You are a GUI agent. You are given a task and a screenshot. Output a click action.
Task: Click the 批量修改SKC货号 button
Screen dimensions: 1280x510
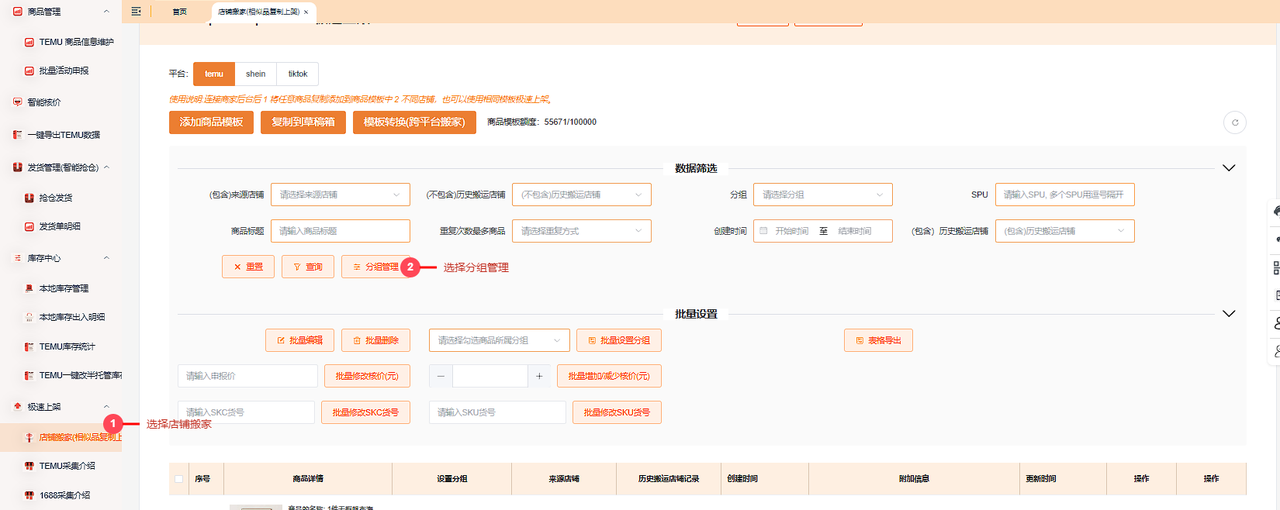pos(365,412)
